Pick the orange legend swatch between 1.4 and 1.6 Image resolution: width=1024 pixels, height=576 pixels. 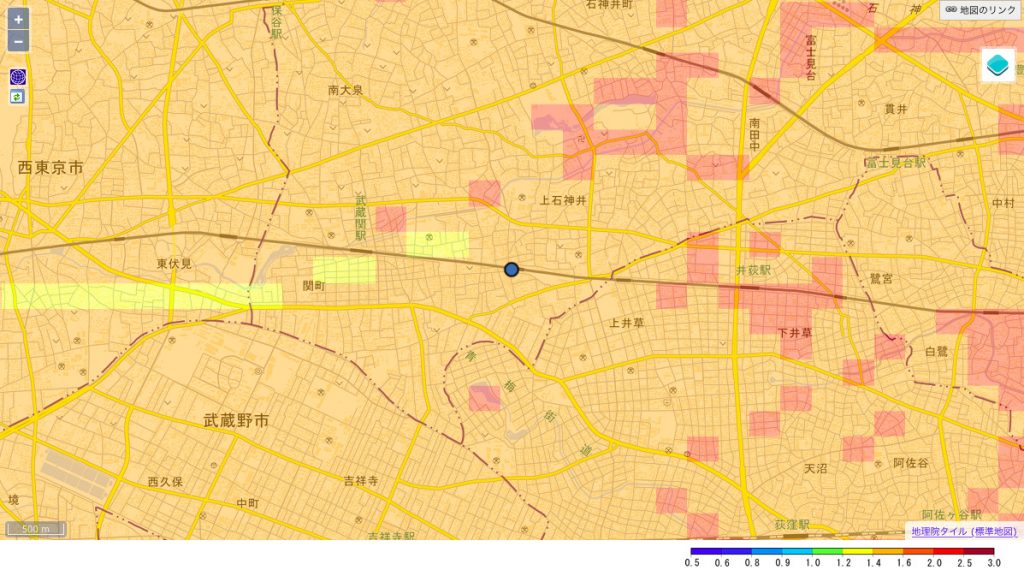pos(887,551)
